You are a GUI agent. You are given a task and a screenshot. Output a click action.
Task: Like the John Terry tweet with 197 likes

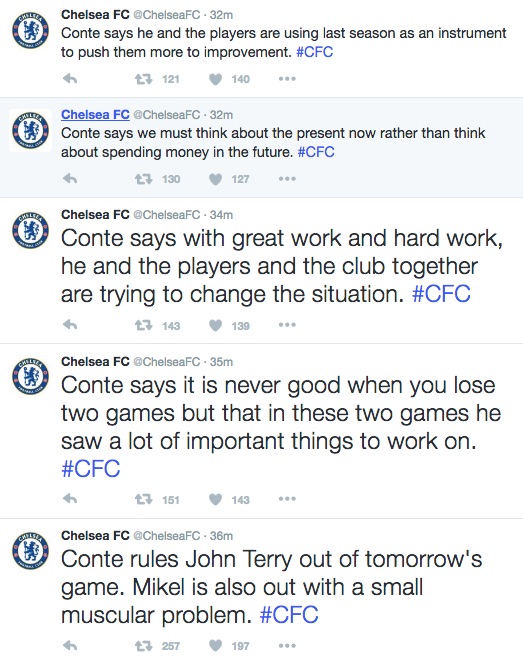point(215,646)
